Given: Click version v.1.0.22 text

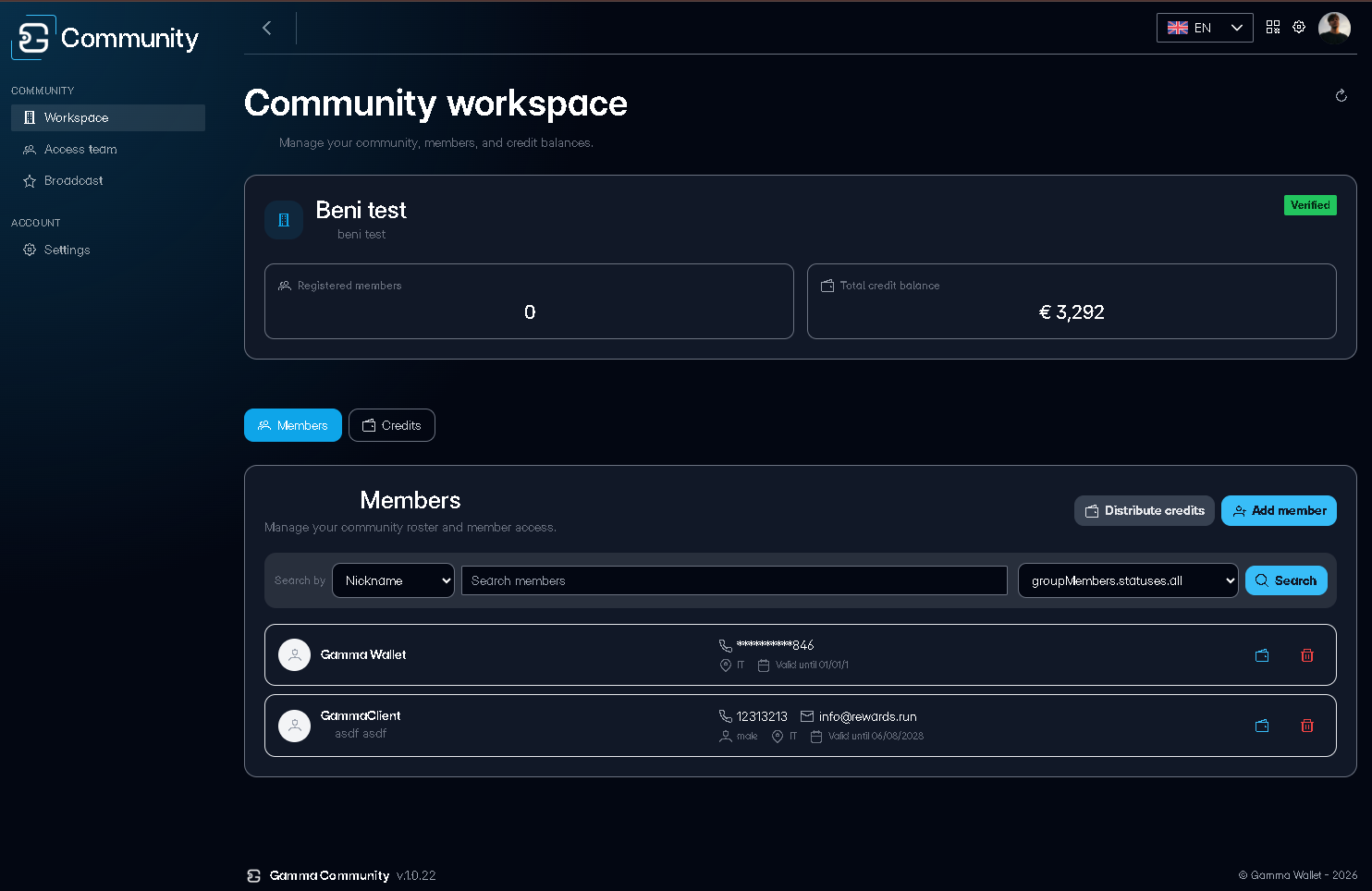Looking at the screenshot, I should coord(416,875).
